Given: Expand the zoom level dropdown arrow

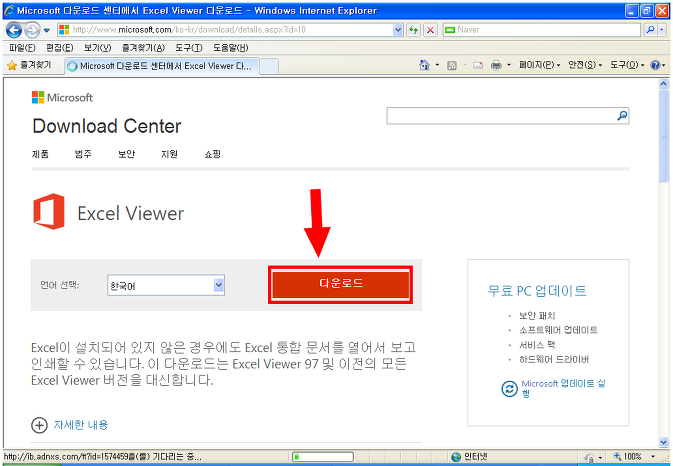Looking at the screenshot, I should pos(653,457).
